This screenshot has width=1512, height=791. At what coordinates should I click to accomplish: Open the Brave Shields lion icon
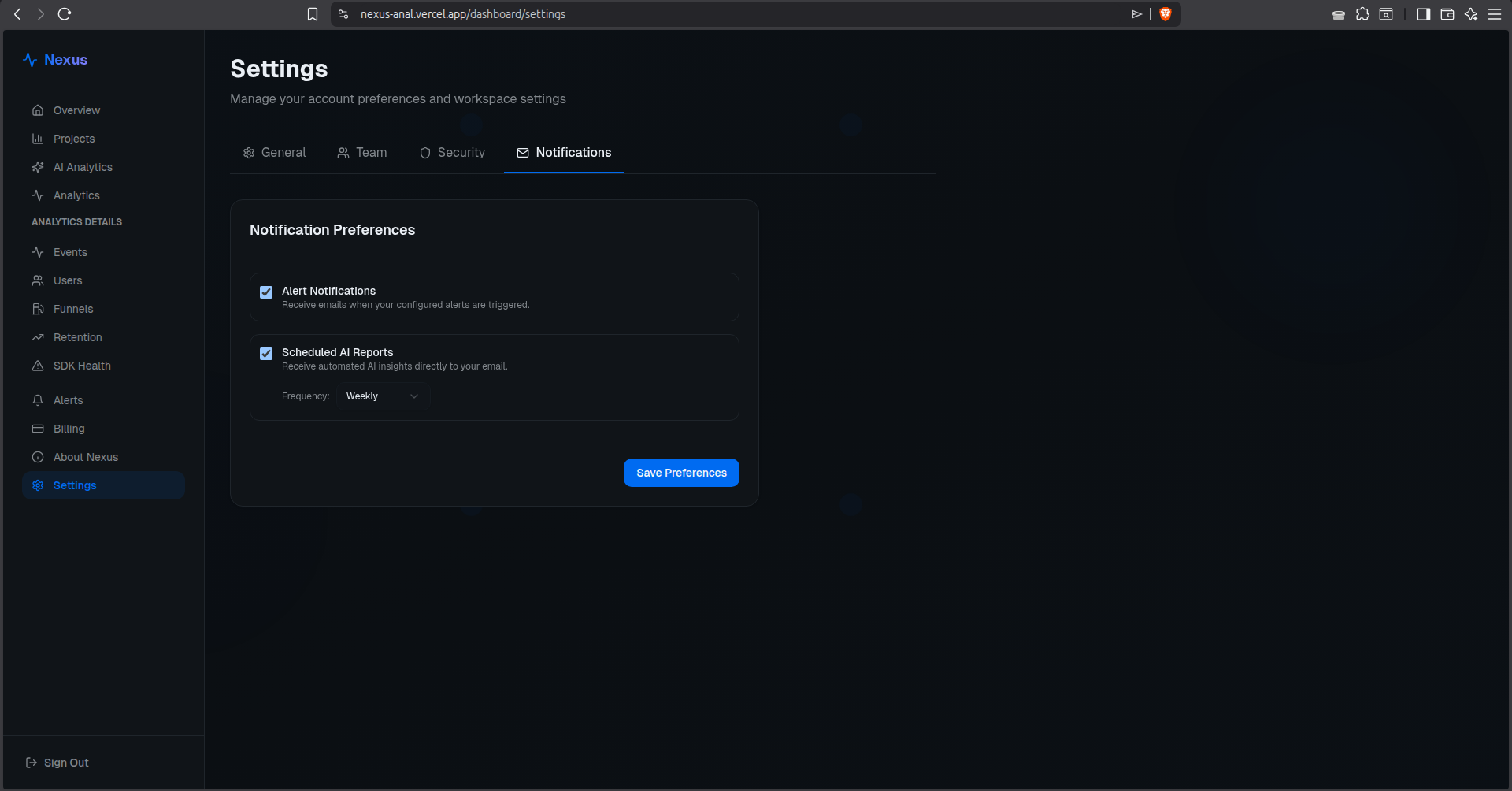[1165, 14]
